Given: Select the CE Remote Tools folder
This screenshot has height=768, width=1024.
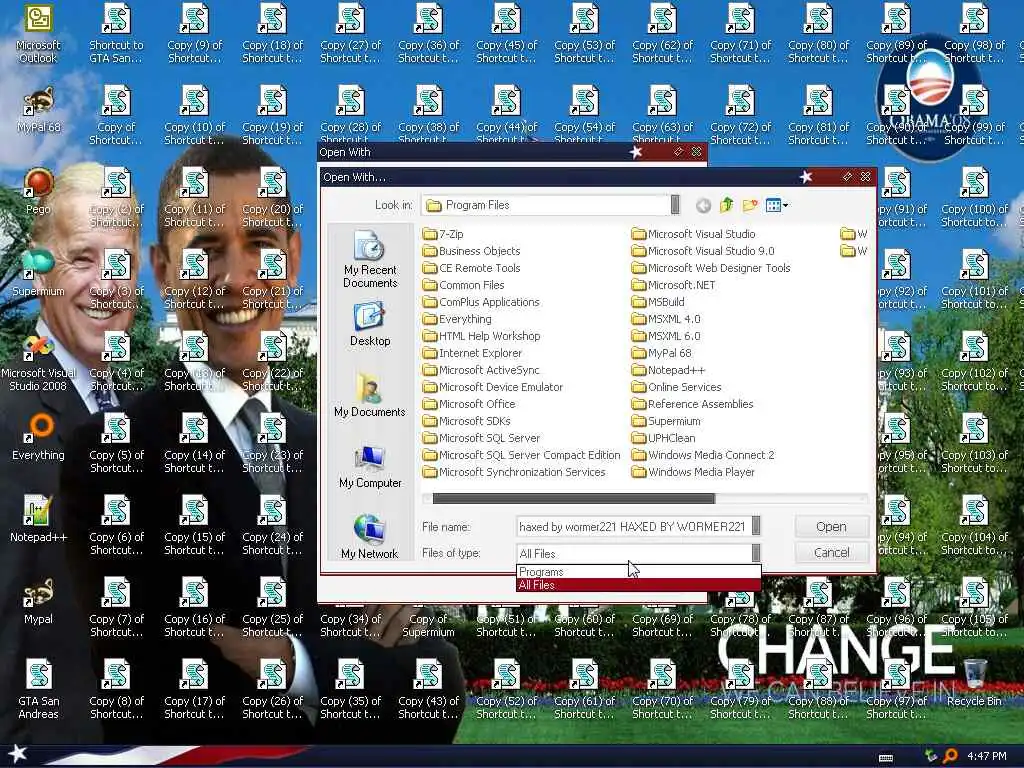Looking at the screenshot, I should 472,268.
